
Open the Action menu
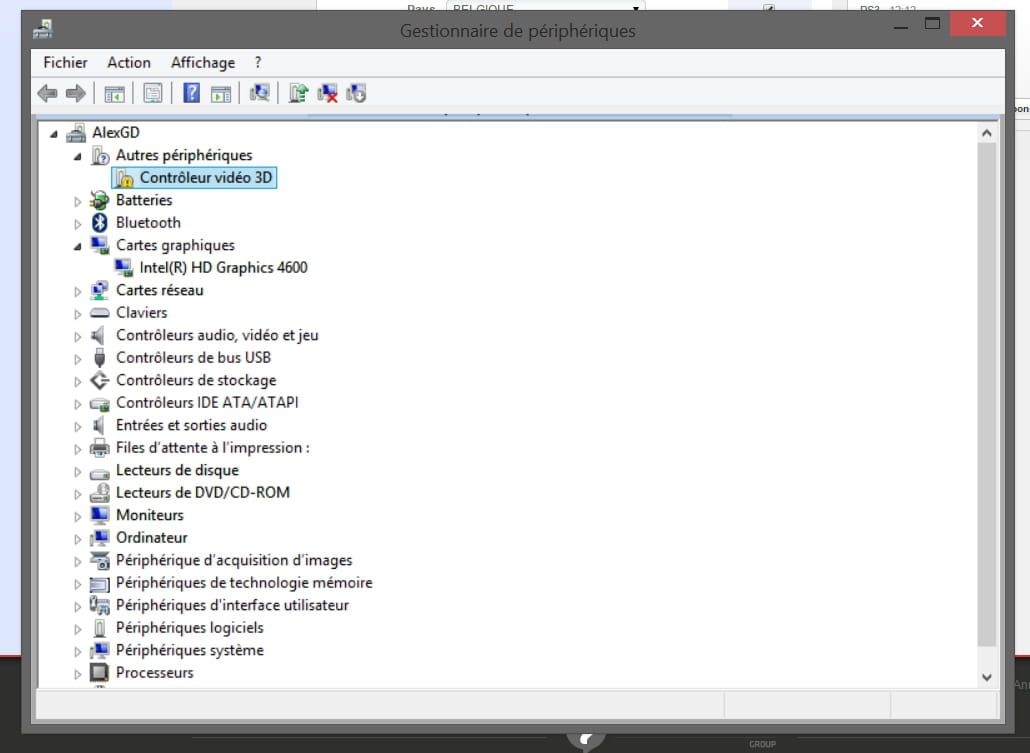(x=129, y=62)
